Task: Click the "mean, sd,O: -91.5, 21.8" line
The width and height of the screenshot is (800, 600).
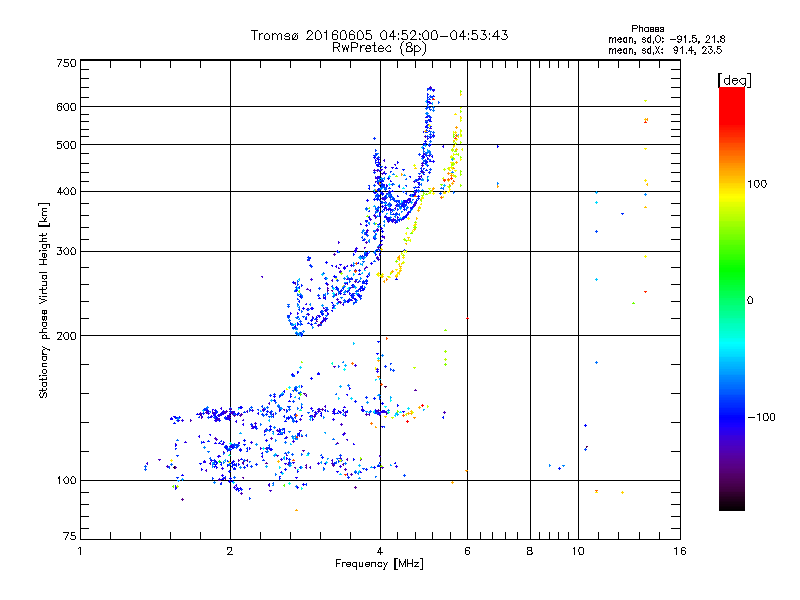Action: (666, 39)
